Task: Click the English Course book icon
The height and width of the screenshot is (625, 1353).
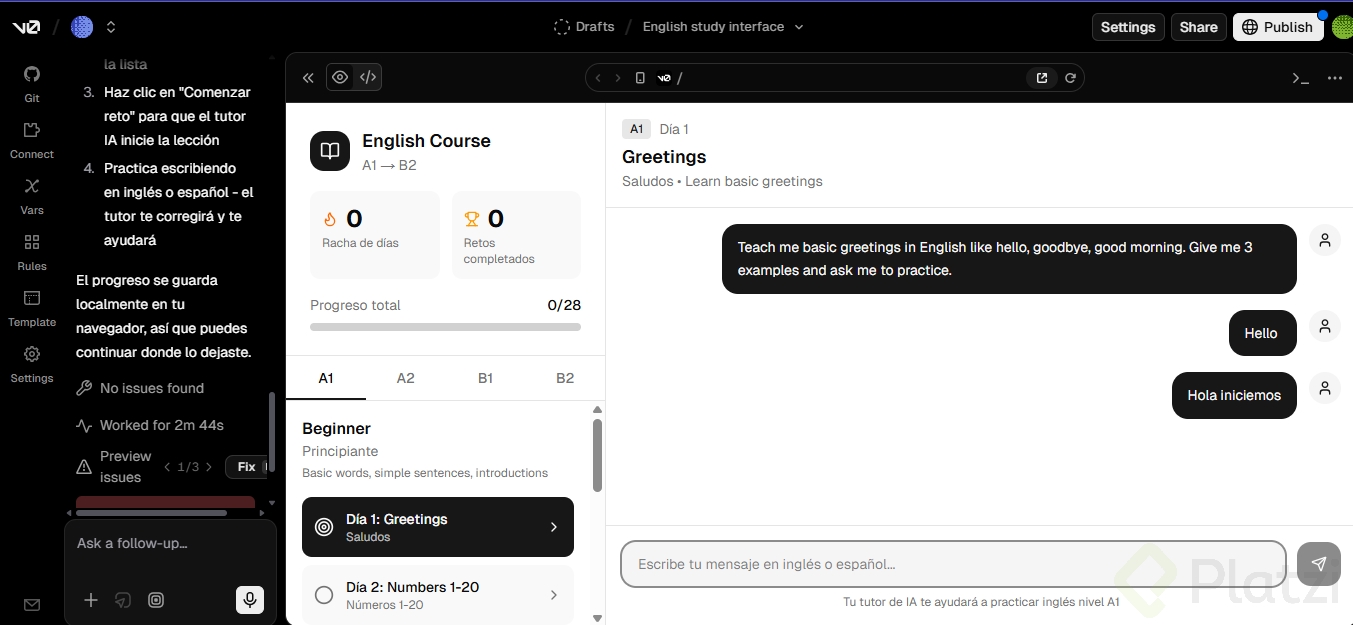Action: 330,151
